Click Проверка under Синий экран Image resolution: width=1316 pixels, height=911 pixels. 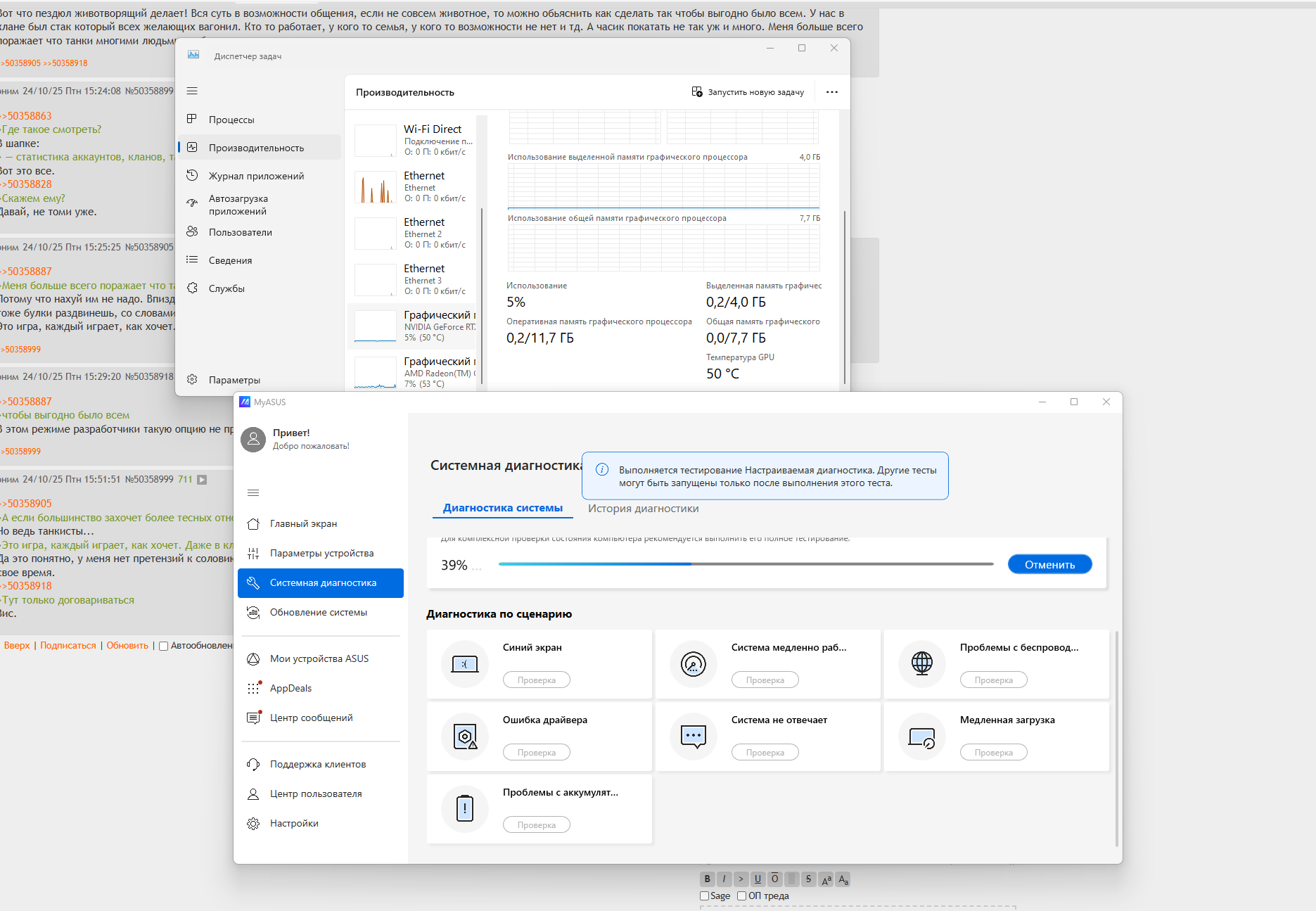537,680
